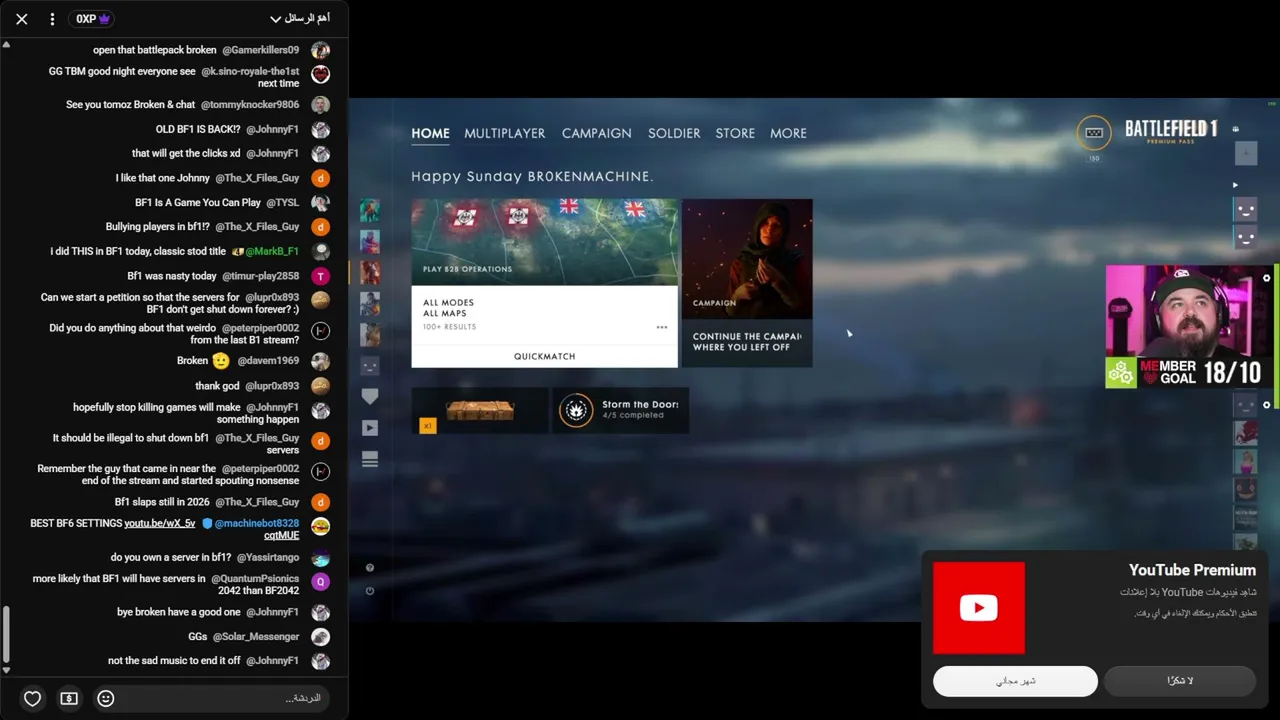
Task: Open the Storm the Door medal tile
Action: pyautogui.click(x=621, y=411)
